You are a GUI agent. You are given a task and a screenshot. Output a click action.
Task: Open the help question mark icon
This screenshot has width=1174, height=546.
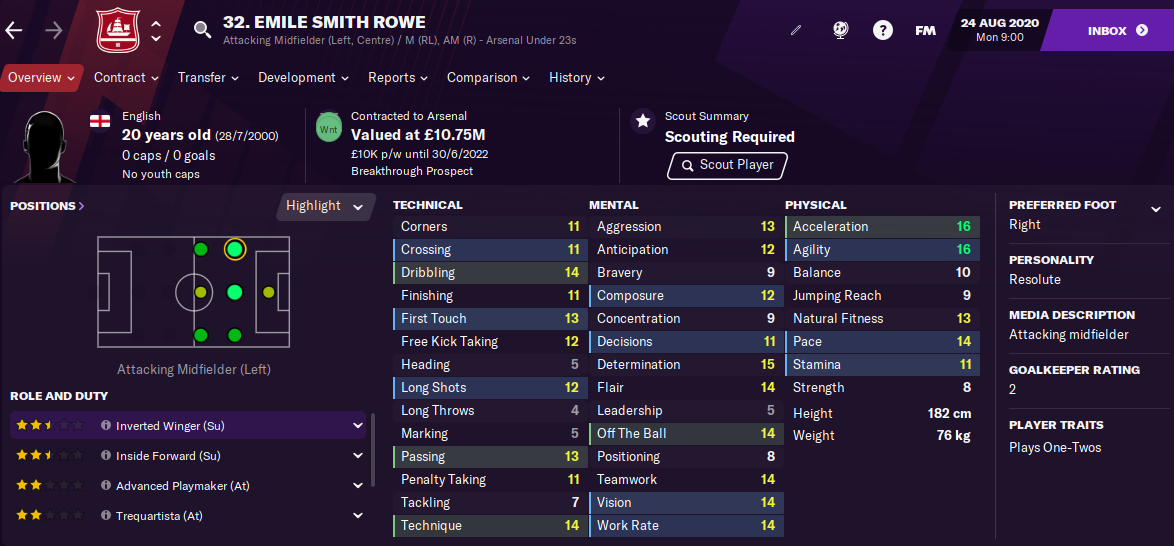click(883, 31)
